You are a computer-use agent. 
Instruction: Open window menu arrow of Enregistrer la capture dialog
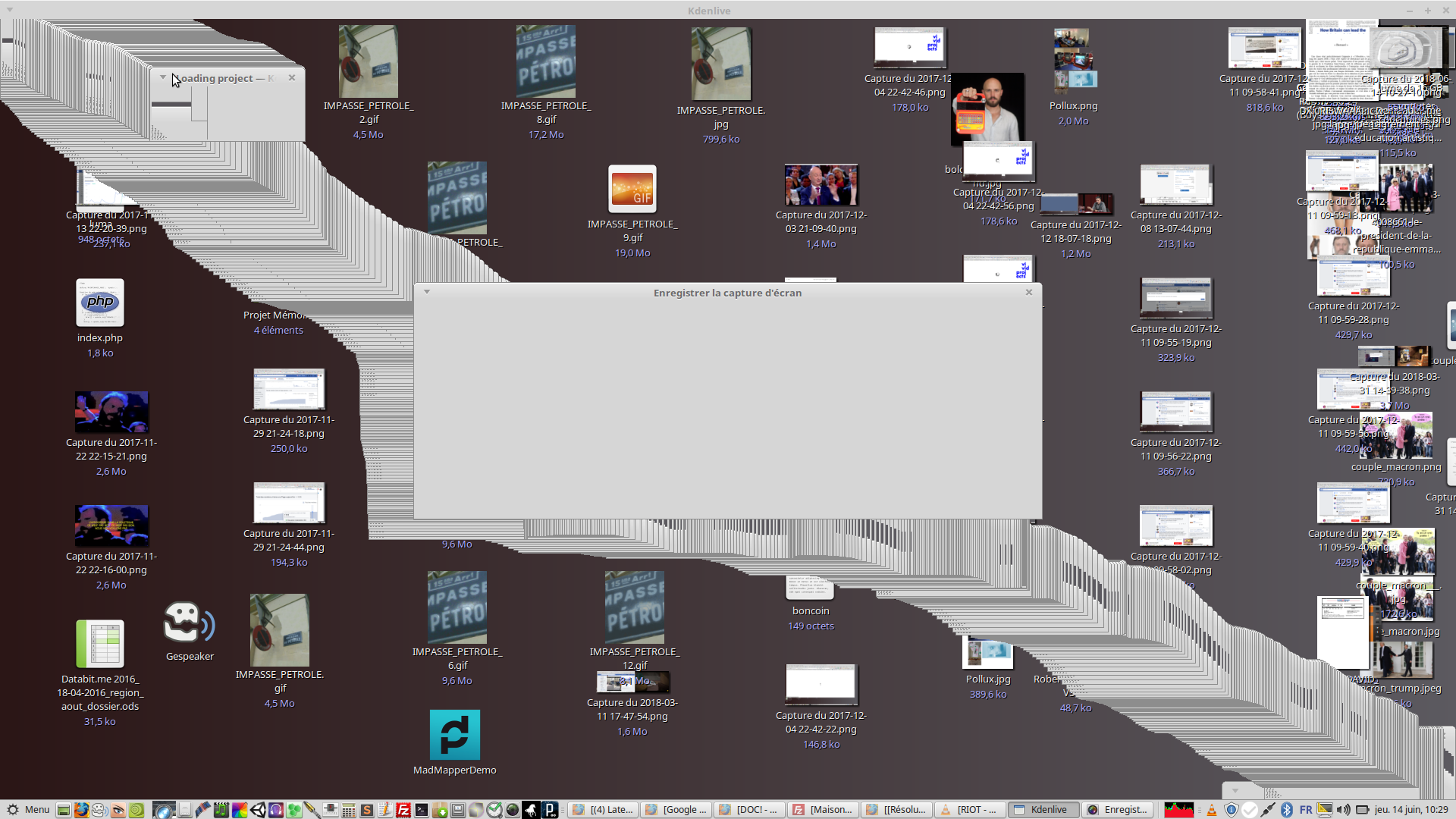(x=427, y=292)
